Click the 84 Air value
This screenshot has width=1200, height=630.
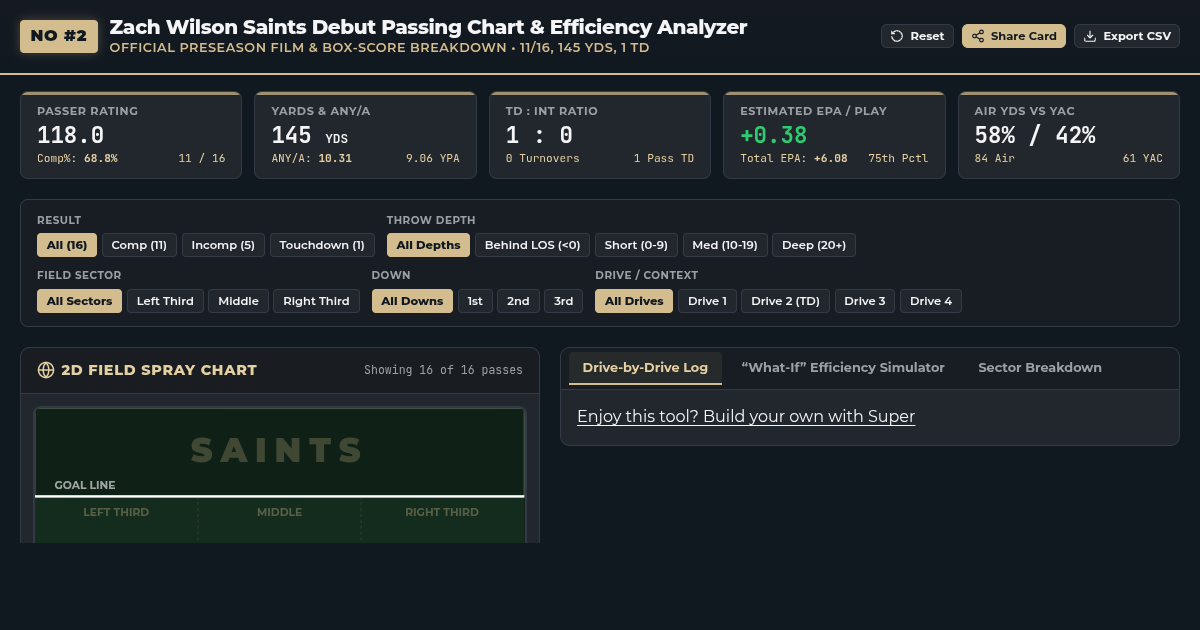[995, 158]
